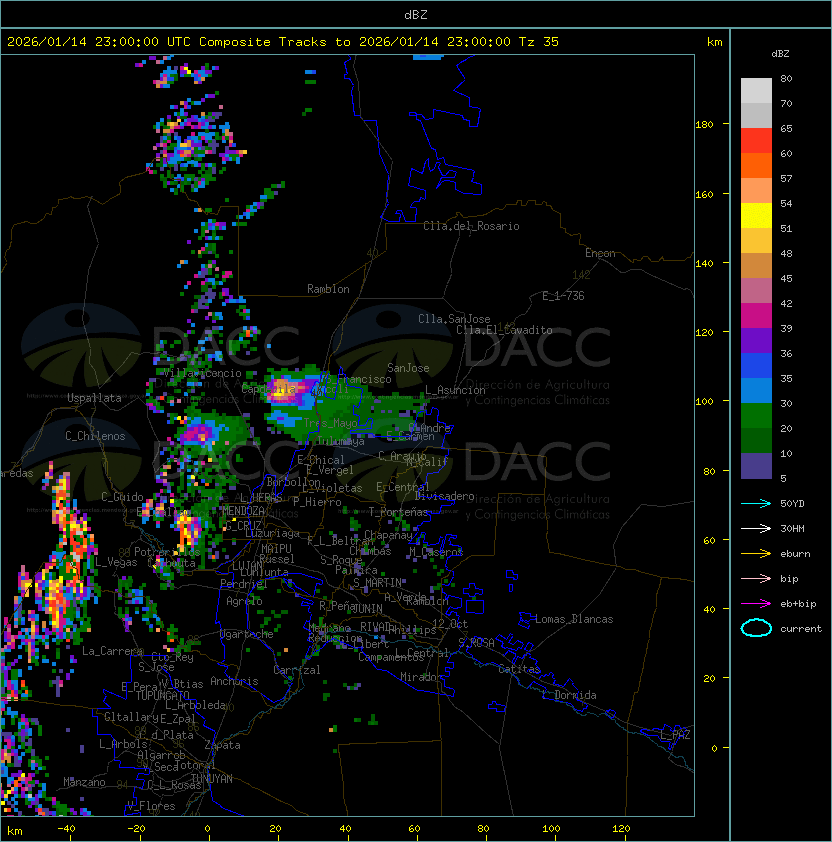Screen dimensions: 832x842
Task: Click the white 30HM arrow in legend
Action: (756, 528)
